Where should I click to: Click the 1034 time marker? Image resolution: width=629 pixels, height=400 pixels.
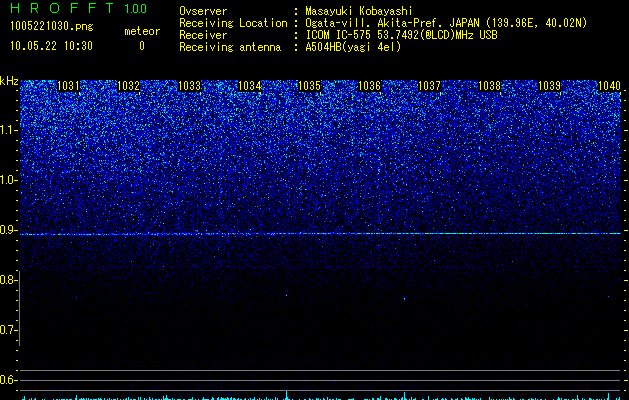pyautogui.click(x=250, y=86)
